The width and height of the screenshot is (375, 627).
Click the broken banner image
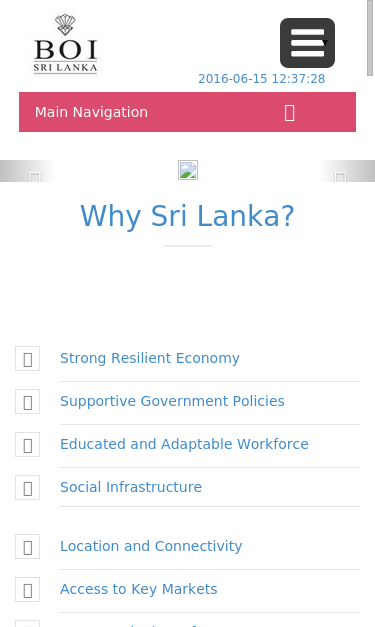188,170
